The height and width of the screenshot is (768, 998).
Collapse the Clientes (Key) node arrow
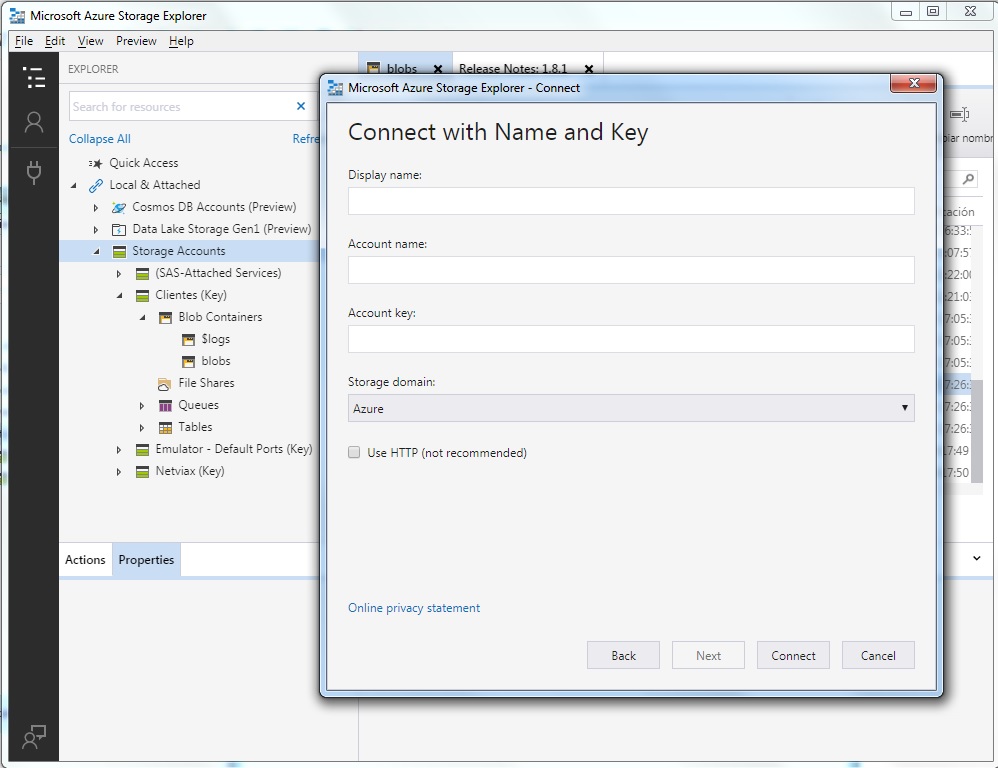[120, 295]
